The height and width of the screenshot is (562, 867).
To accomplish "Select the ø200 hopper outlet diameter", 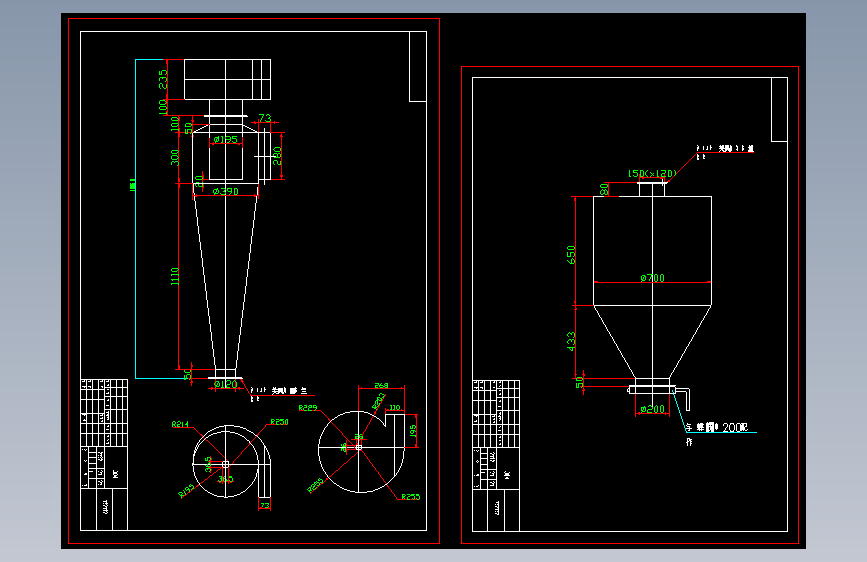I will [x=652, y=409].
